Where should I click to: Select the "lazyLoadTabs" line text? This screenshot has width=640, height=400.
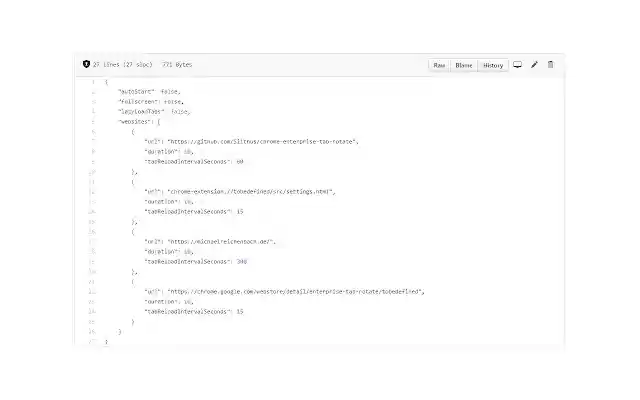154,111
